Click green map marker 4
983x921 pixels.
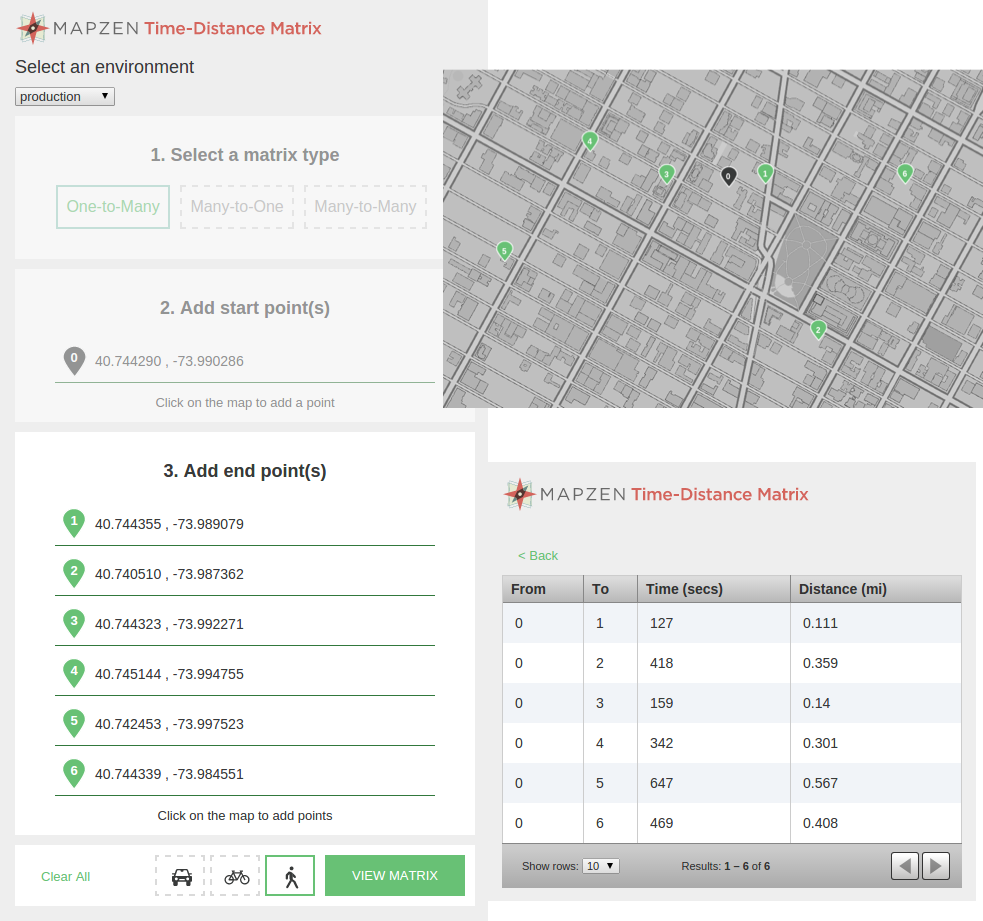(589, 141)
